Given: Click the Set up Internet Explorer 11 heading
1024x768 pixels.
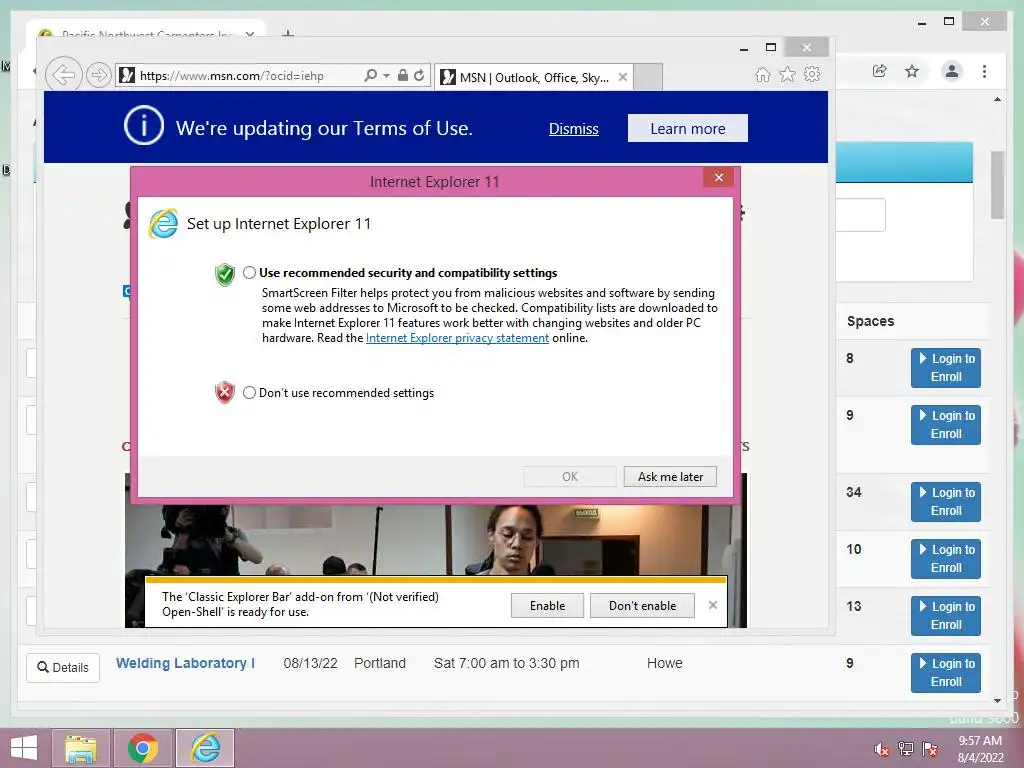Looking at the screenshot, I should click(279, 224).
